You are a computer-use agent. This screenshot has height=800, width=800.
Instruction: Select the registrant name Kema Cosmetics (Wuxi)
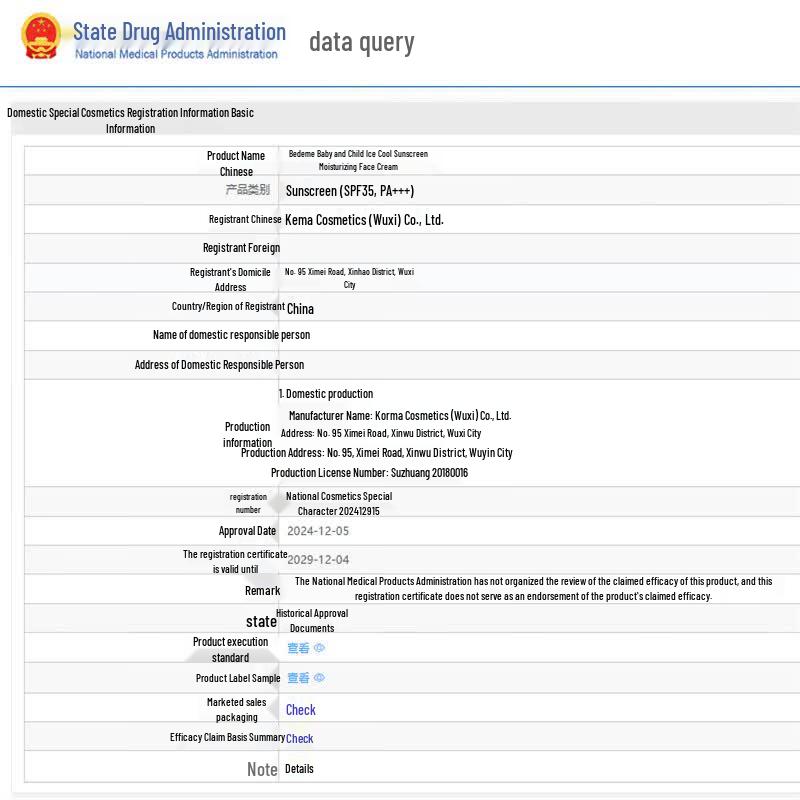pos(364,220)
